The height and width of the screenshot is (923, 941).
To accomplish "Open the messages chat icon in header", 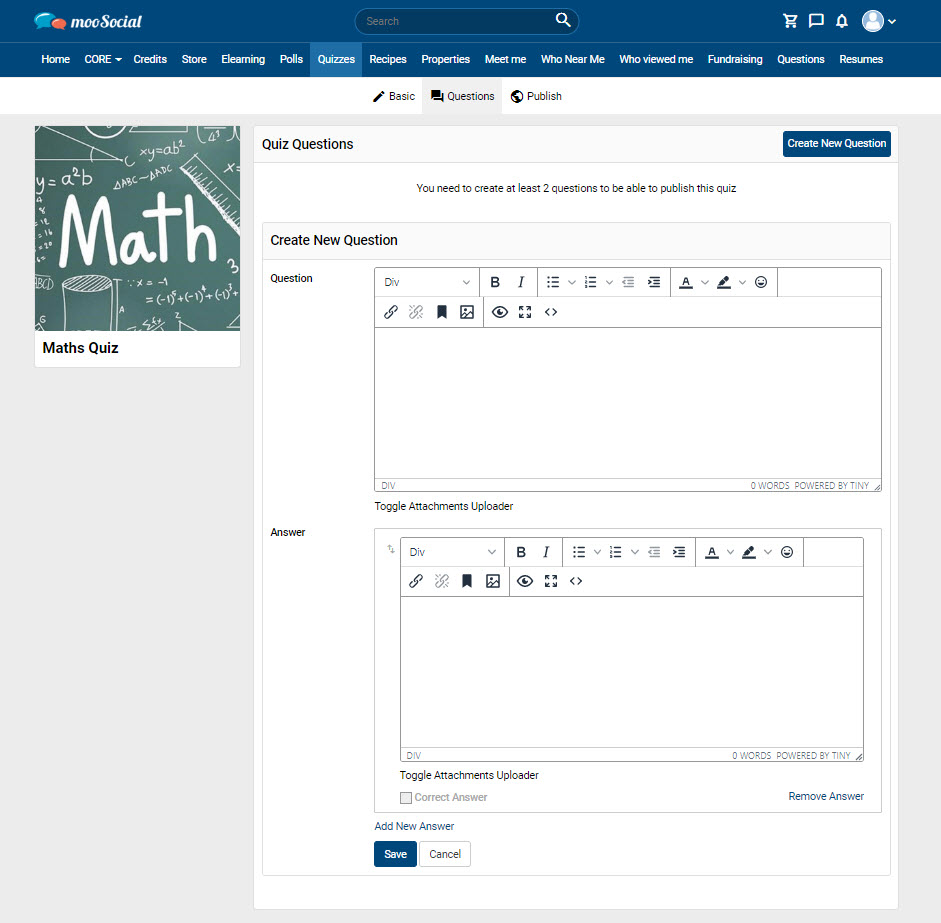I will click(x=816, y=21).
